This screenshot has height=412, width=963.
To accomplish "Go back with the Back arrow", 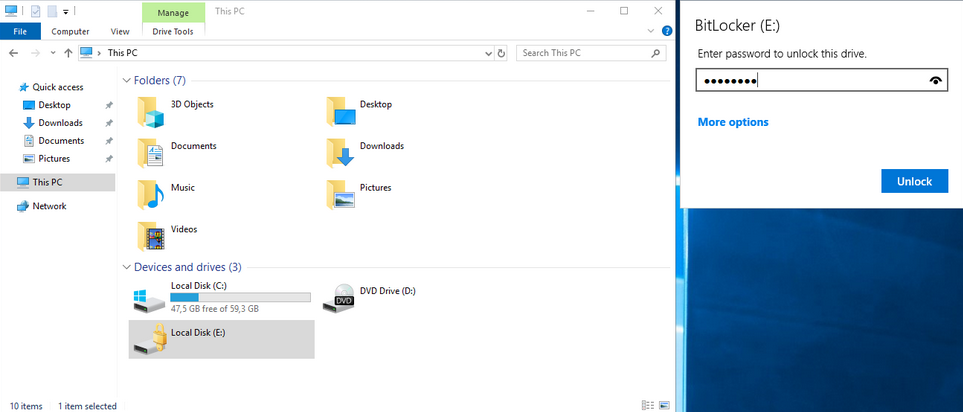I will [x=14, y=53].
